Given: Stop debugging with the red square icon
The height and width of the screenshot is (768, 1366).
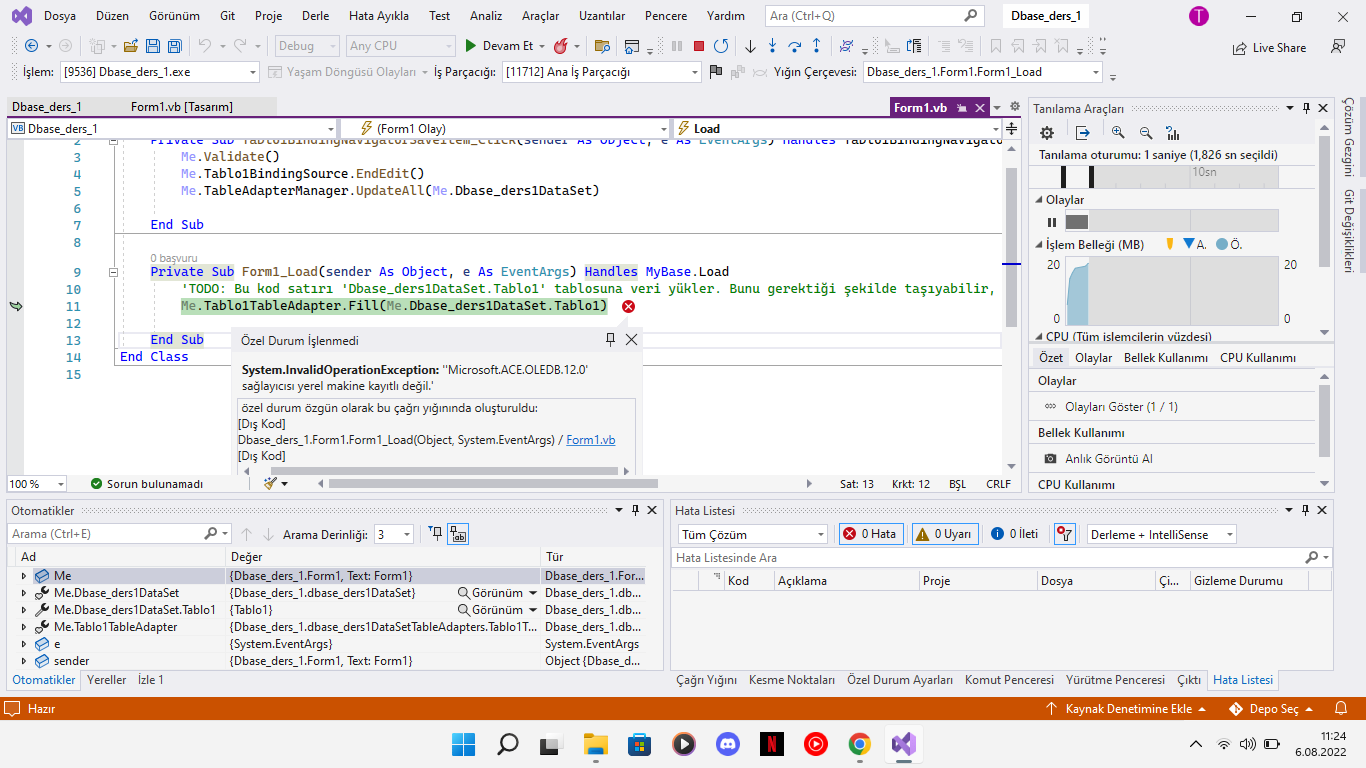Looking at the screenshot, I should click(699, 46).
